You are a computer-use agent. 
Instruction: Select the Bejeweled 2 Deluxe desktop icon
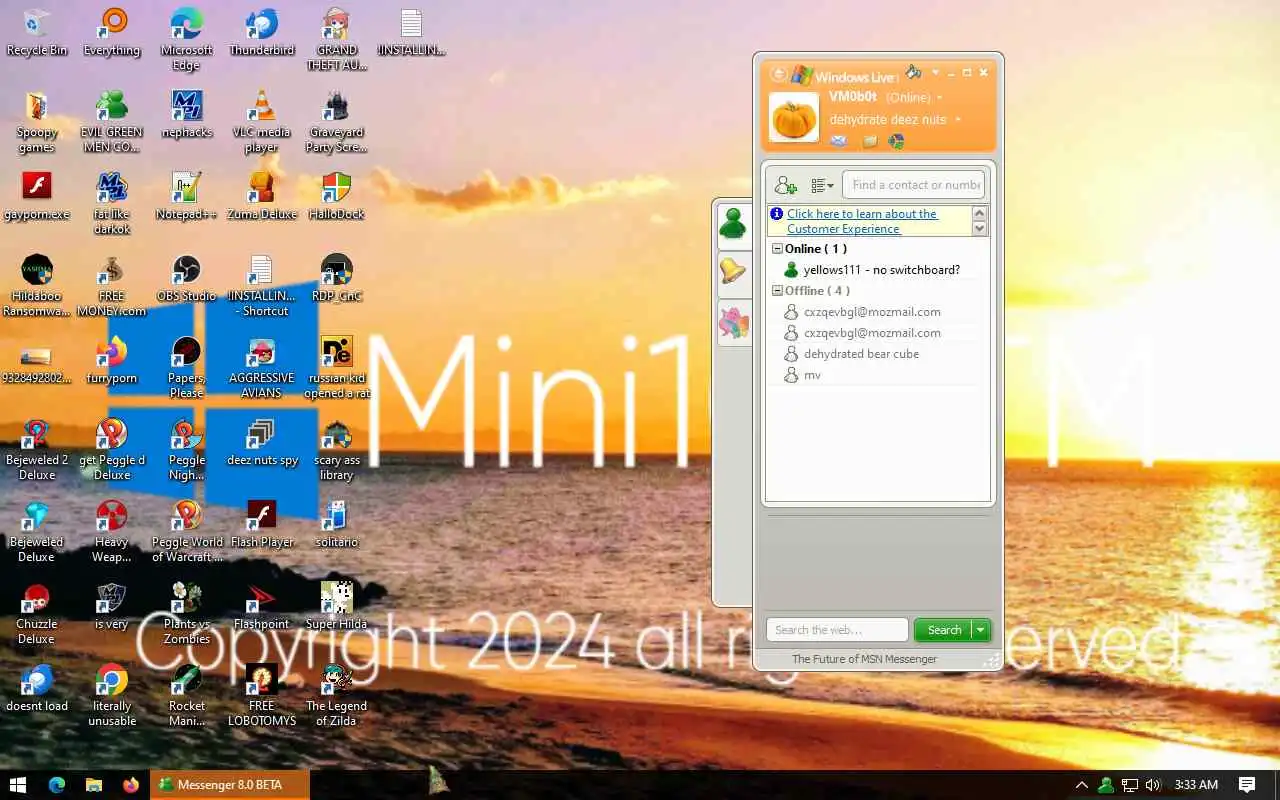click(37, 449)
